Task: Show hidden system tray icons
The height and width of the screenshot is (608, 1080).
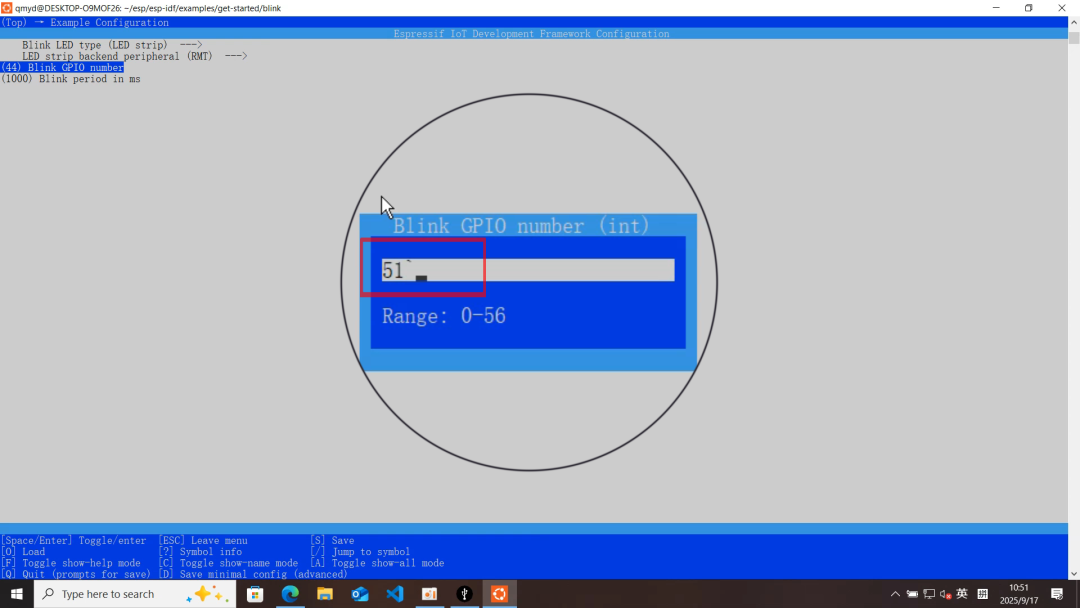Action: pos(895,594)
